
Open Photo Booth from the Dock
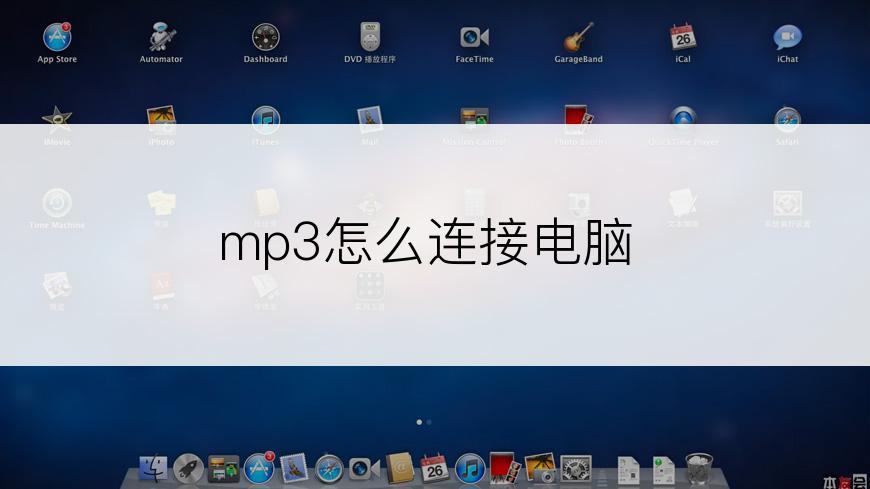pos(505,467)
